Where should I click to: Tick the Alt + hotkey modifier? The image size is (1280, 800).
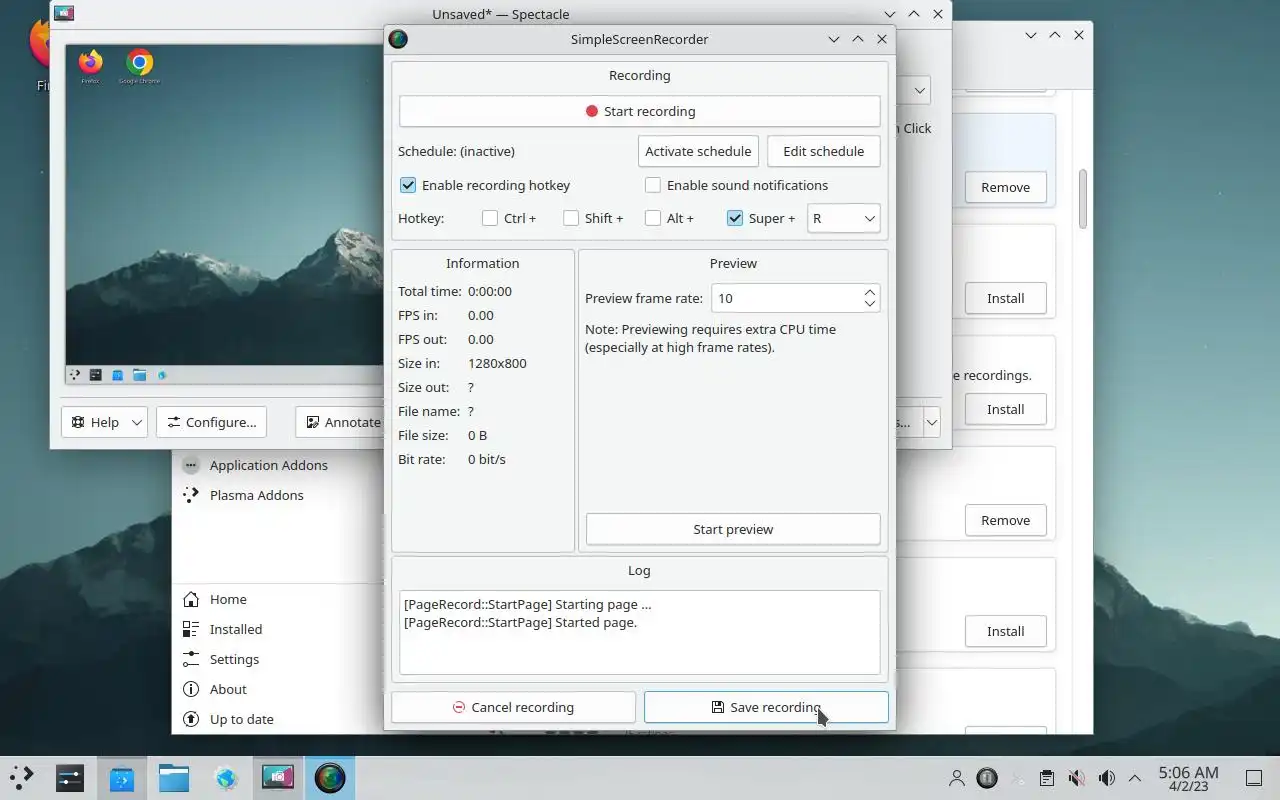(653, 218)
